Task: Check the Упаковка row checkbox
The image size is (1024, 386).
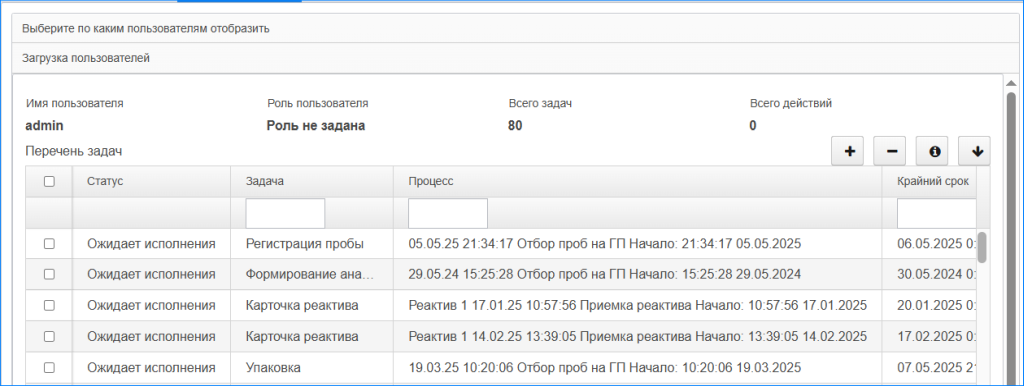Action: [49, 368]
